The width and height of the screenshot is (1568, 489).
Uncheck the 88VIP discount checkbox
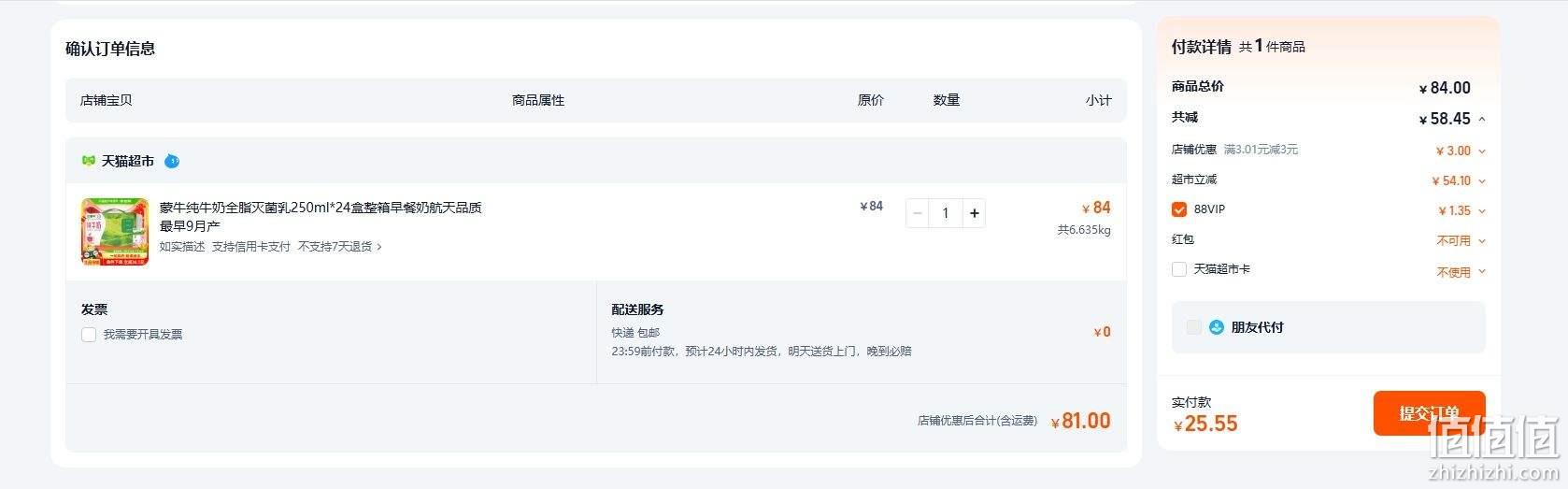click(1179, 209)
